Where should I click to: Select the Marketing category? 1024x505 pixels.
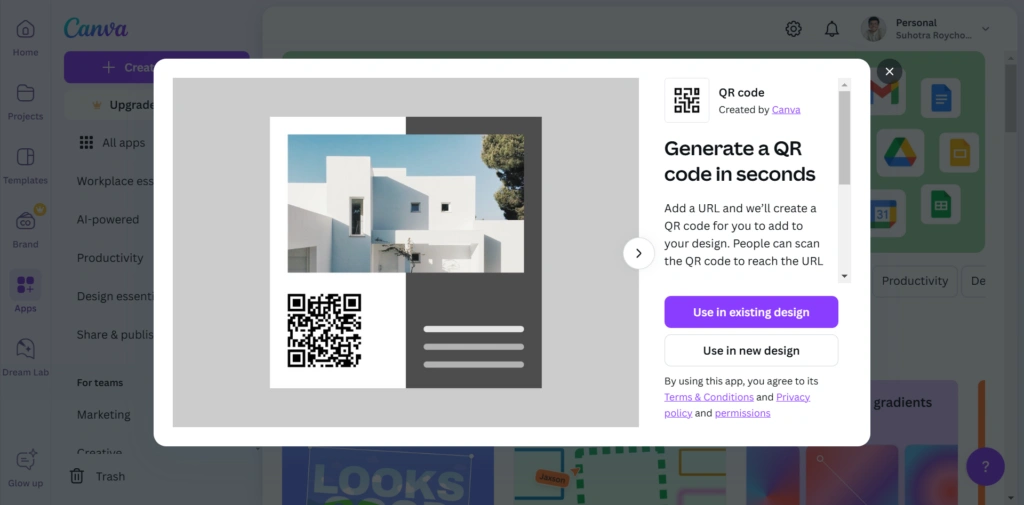point(104,415)
